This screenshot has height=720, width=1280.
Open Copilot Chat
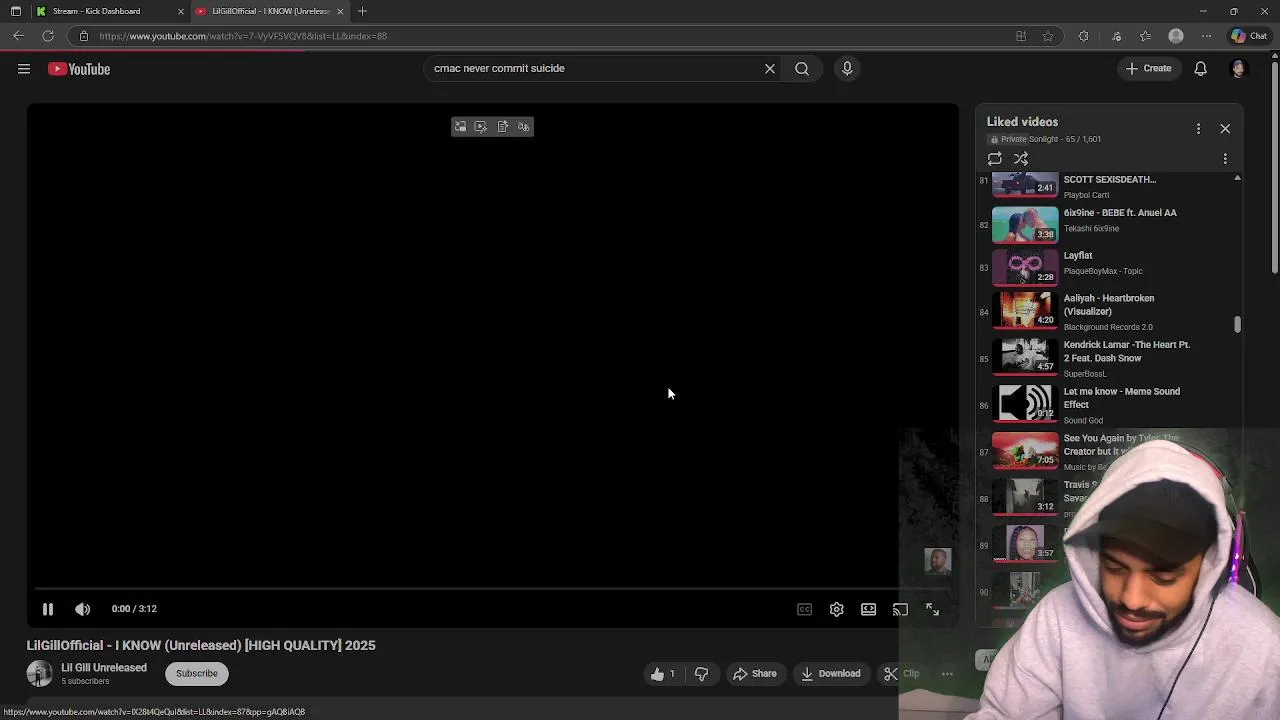tap(1249, 36)
